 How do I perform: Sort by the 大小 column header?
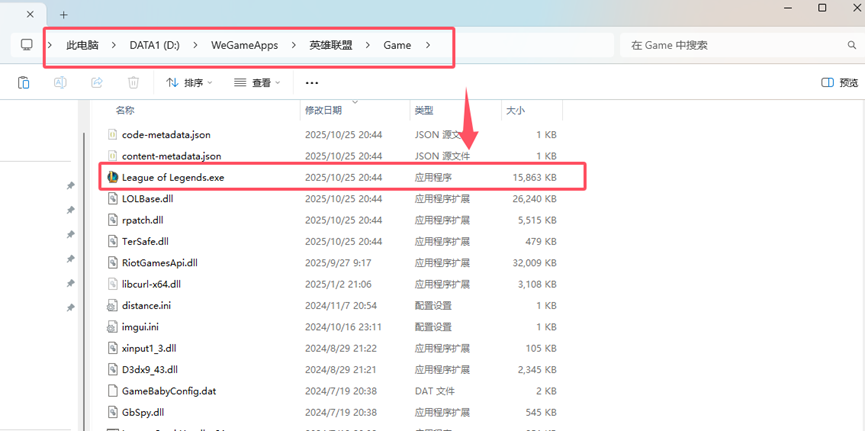(515, 110)
